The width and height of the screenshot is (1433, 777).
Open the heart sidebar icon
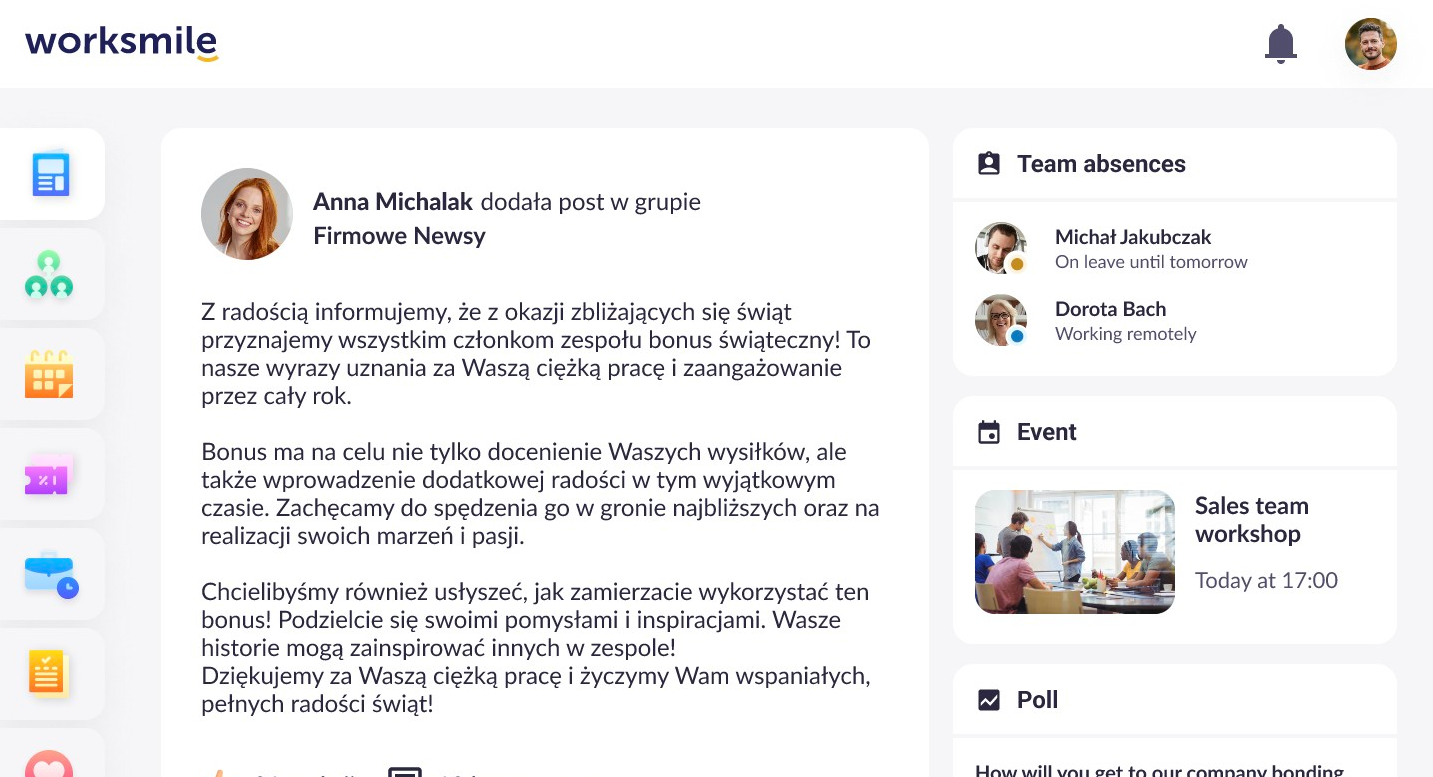click(49, 765)
